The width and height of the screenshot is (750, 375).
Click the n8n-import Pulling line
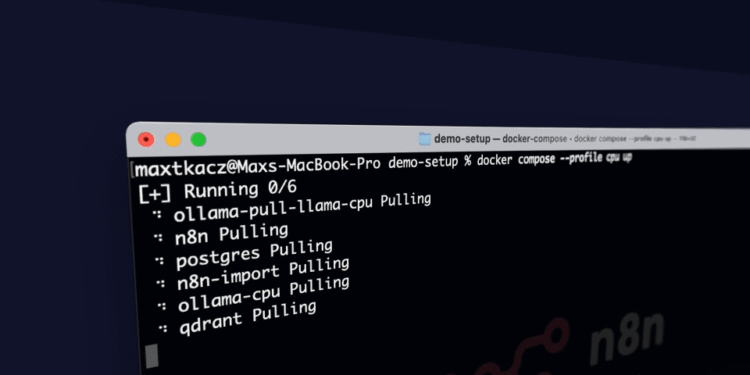click(x=263, y=275)
